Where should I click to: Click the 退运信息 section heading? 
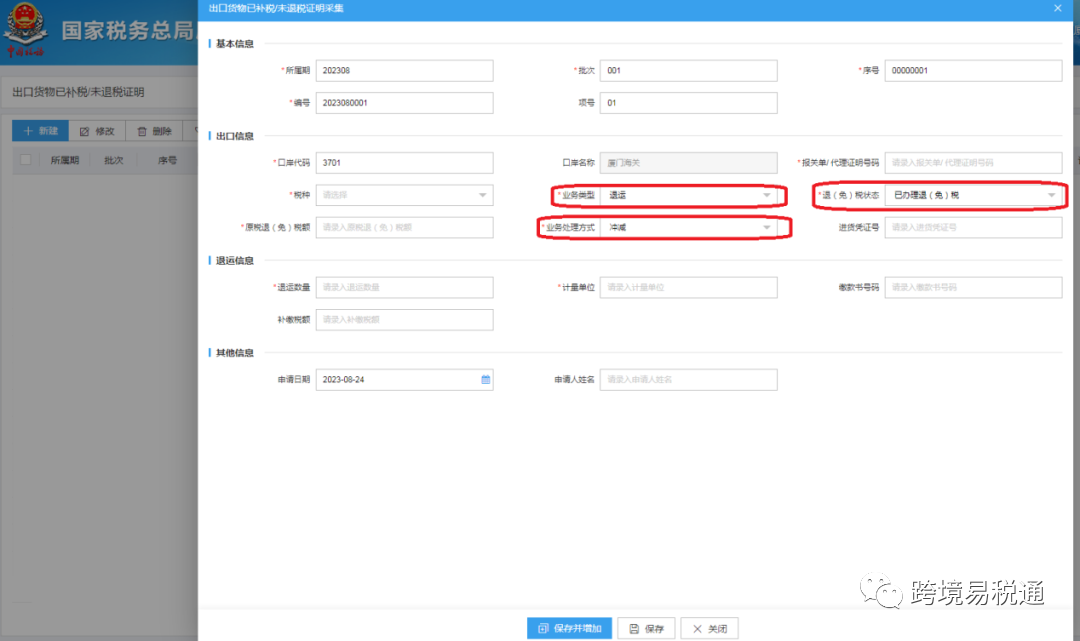[235, 260]
